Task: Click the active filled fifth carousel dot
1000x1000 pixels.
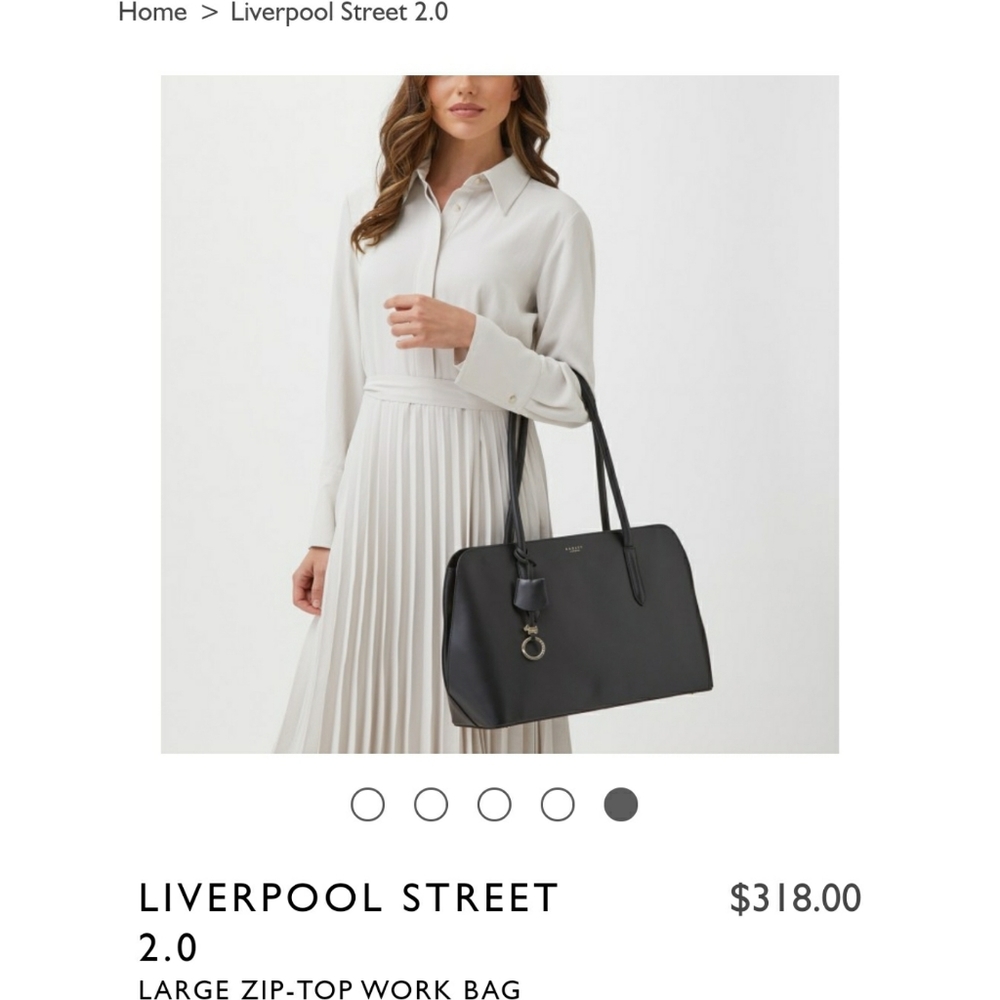Action: pos(621,804)
